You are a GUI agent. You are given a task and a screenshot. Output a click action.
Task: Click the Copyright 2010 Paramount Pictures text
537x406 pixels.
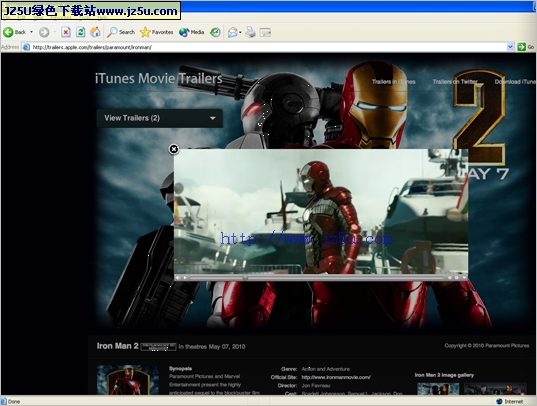[487, 345]
